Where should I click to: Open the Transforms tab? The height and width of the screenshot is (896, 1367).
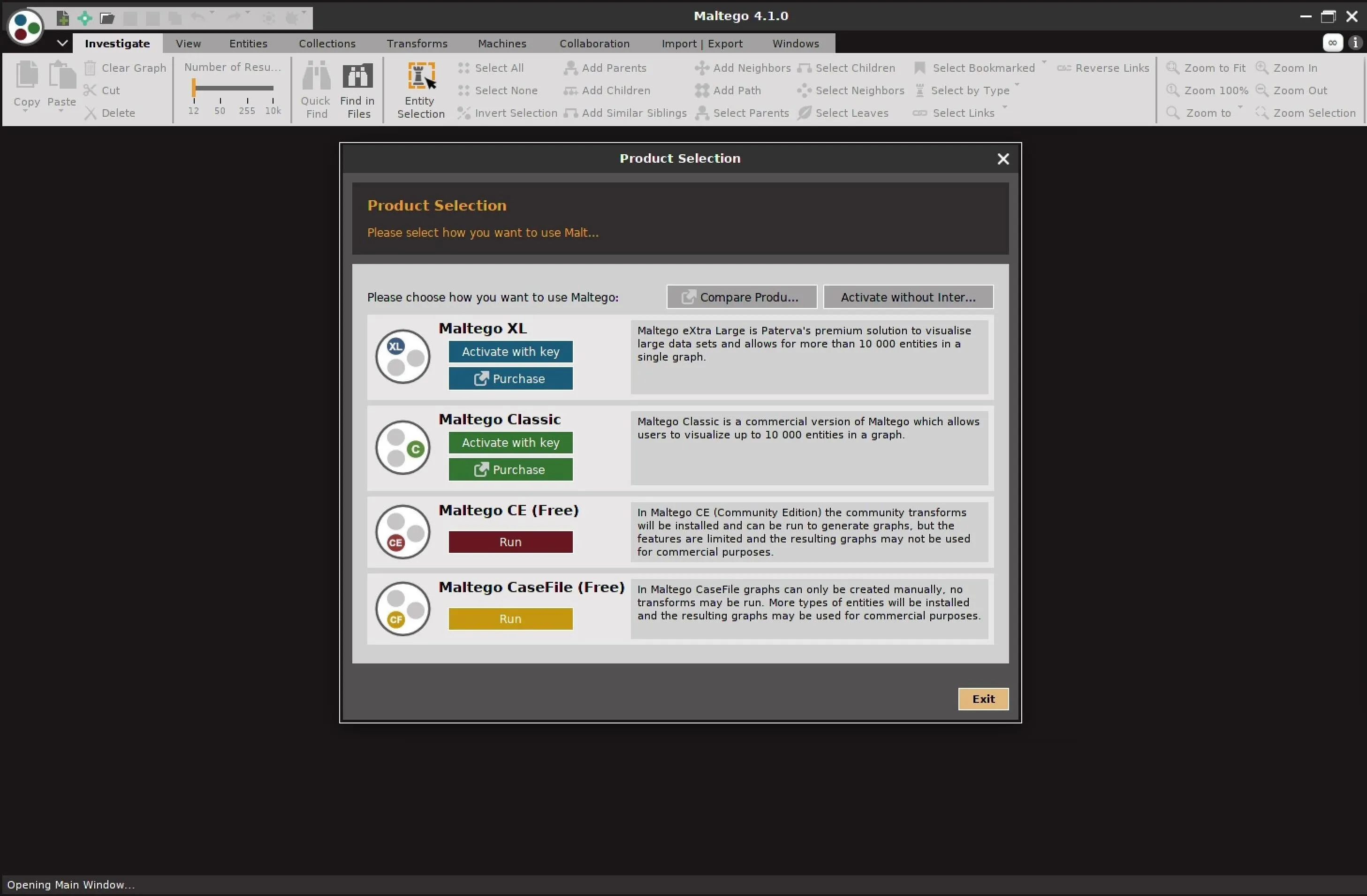pyautogui.click(x=417, y=44)
